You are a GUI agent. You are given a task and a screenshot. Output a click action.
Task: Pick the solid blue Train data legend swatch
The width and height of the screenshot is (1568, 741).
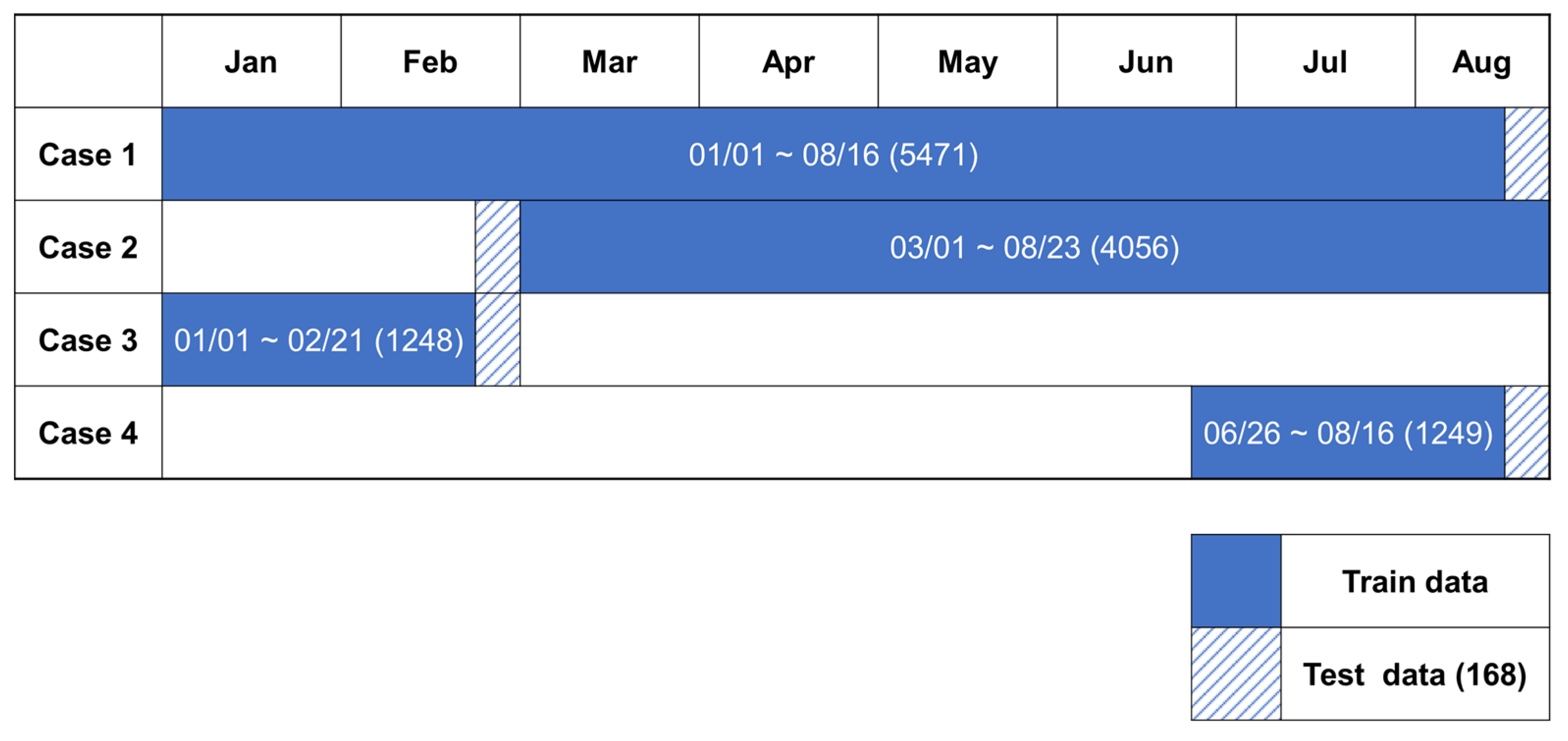coord(1236,581)
